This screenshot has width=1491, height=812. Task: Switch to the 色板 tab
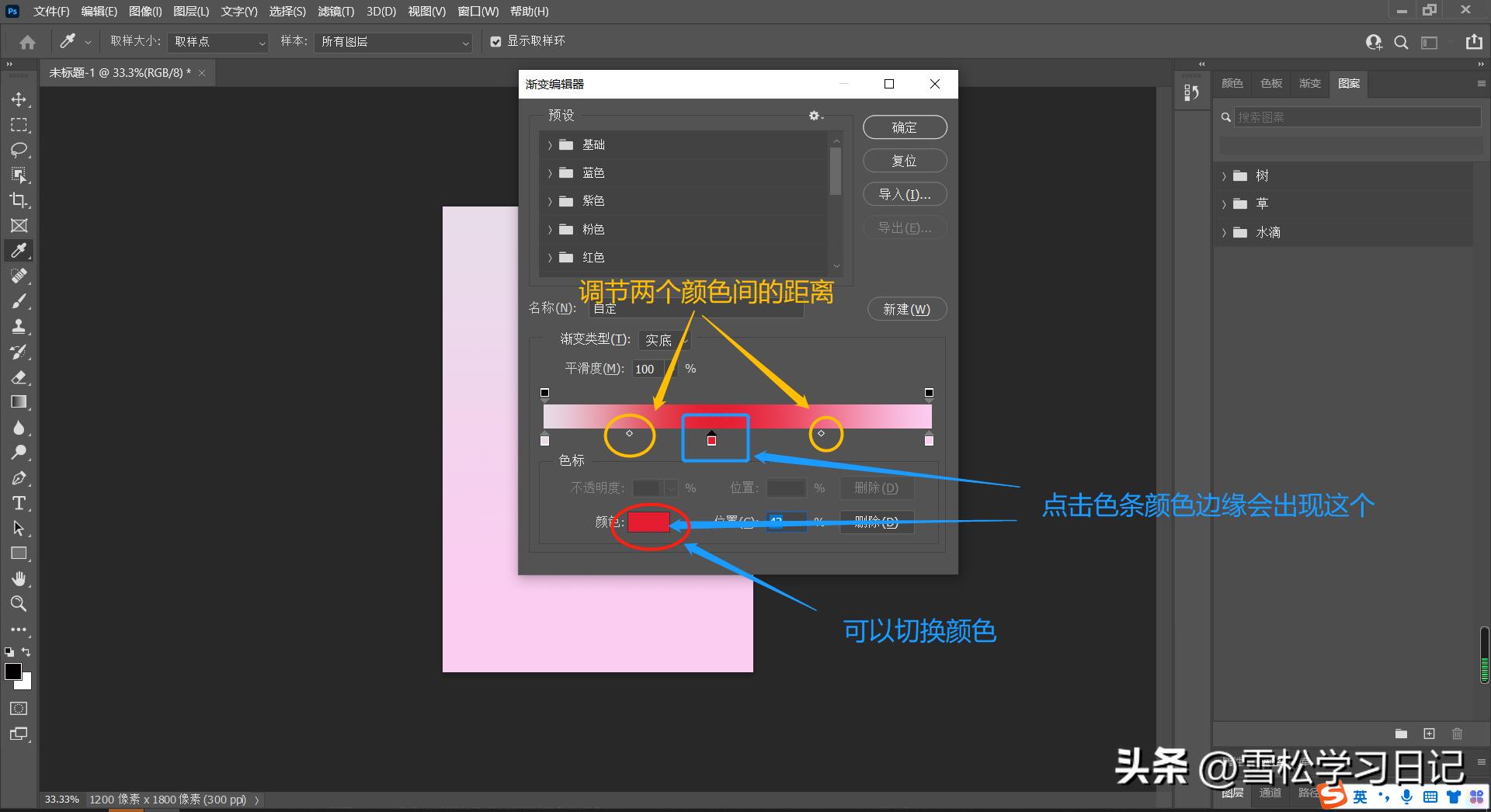point(1270,83)
